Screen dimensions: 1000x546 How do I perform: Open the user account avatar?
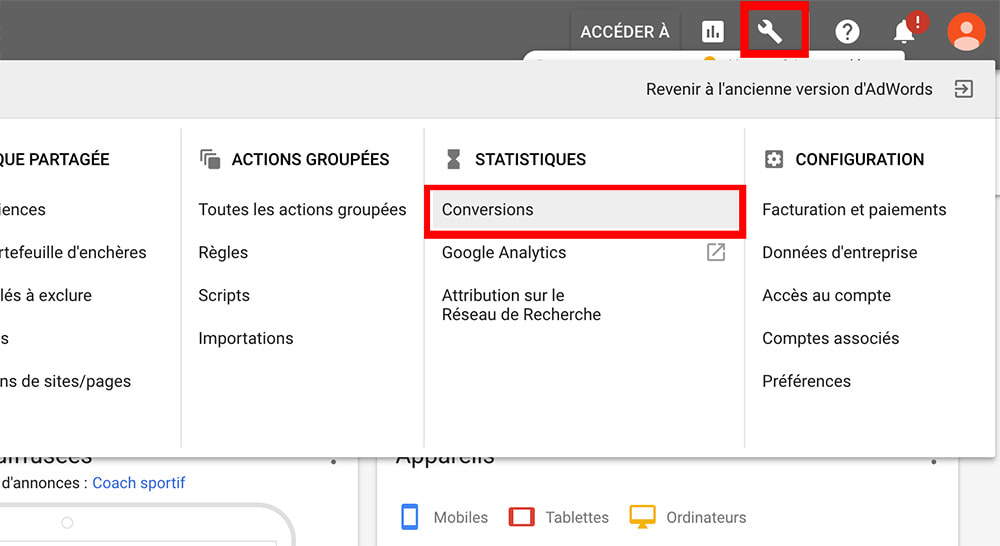[x=965, y=32]
